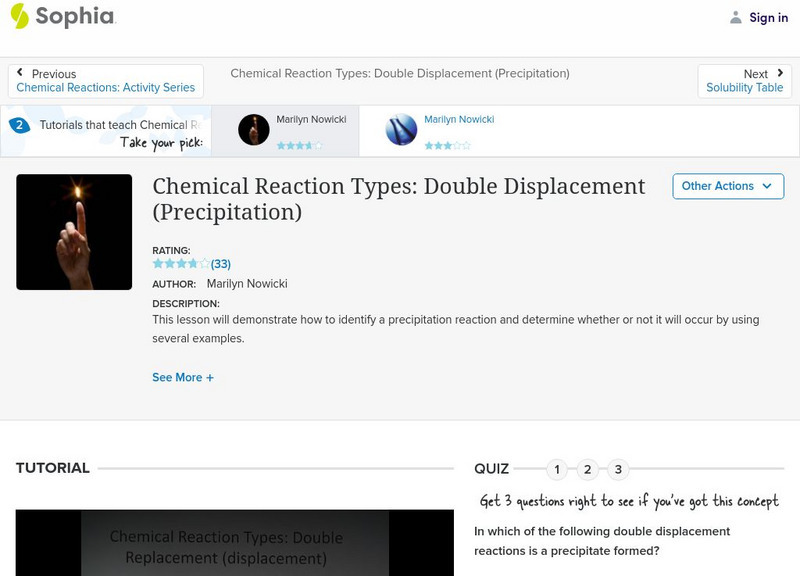Click the blue "2" tutorials badge

18,125
